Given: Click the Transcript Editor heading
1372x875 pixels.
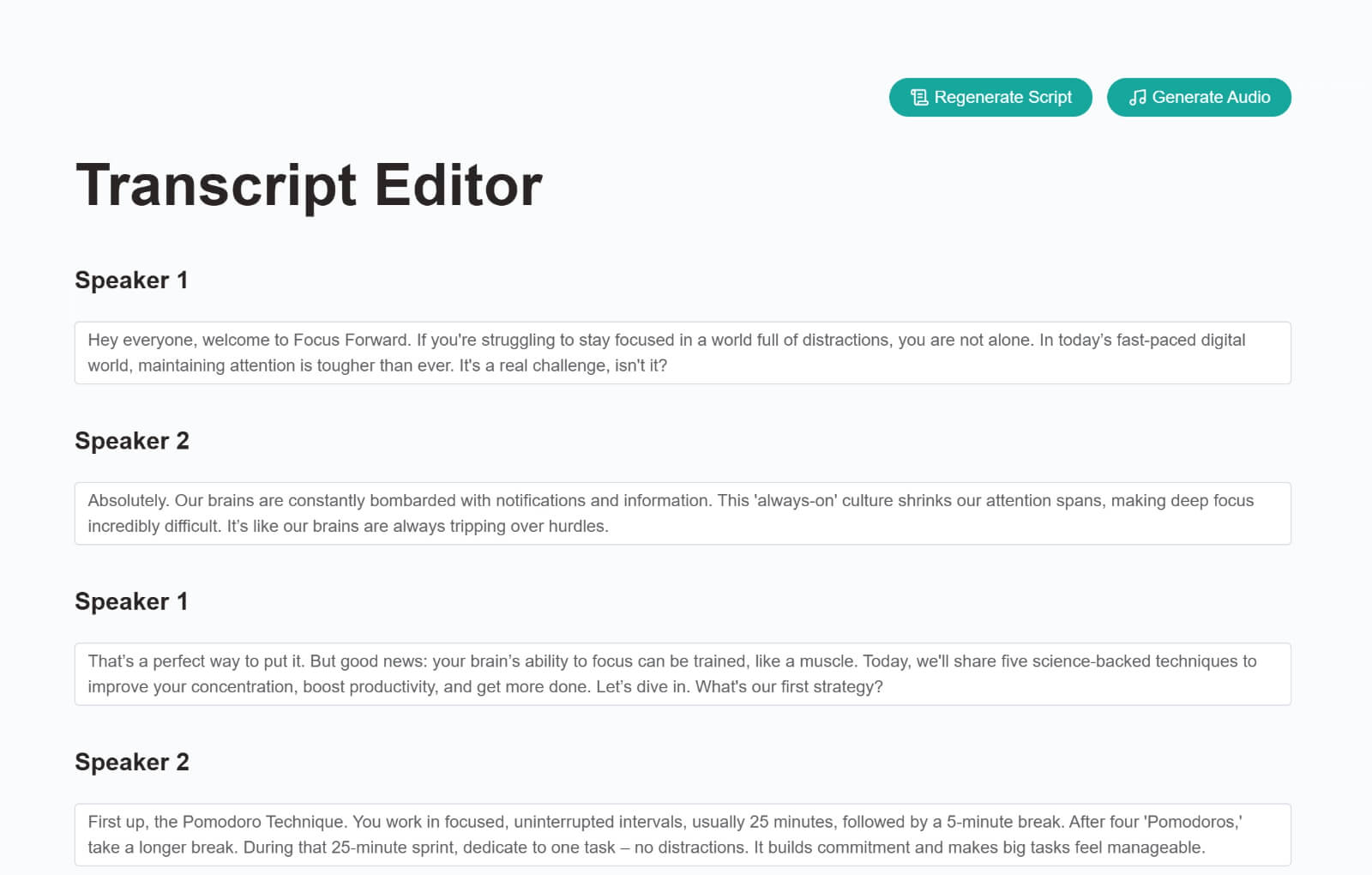Looking at the screenshot, I should tap(309, 185).
